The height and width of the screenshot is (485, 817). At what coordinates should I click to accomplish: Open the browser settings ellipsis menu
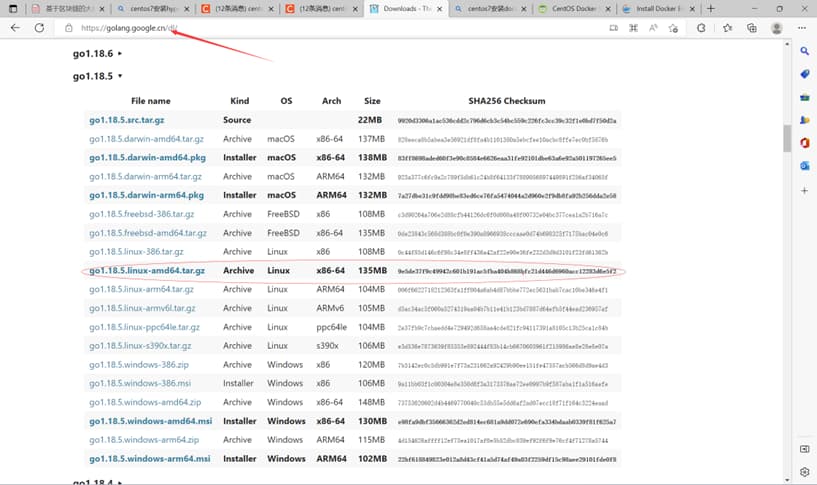[x=801, y=28]
